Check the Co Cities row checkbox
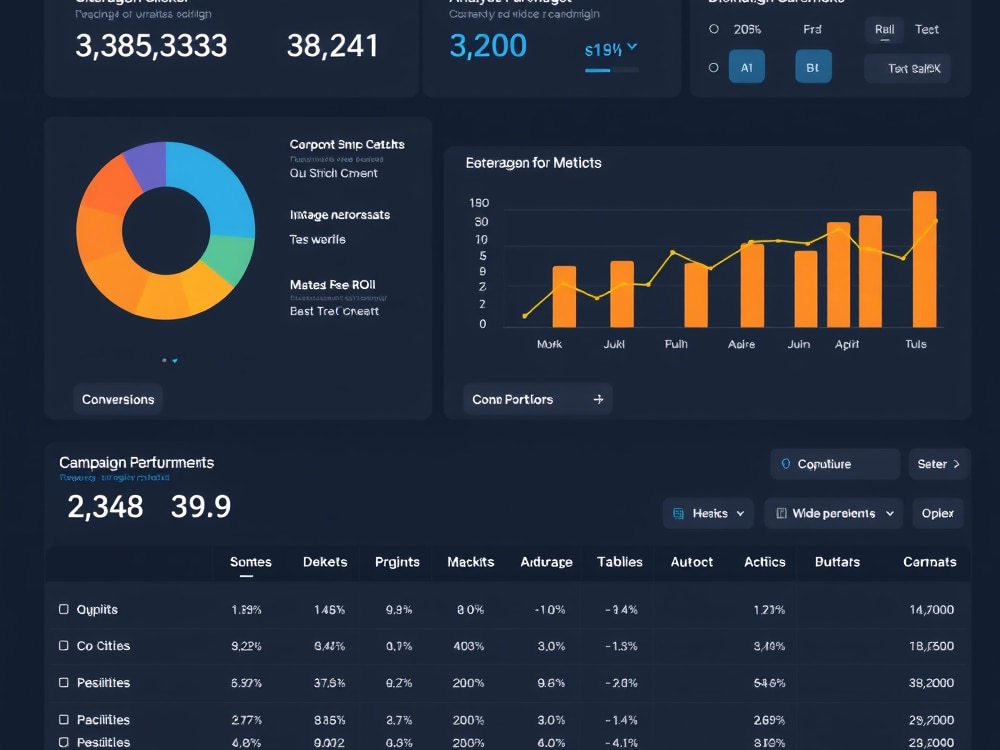Viewport: 1000px width, 750px height. coord(64,645)
